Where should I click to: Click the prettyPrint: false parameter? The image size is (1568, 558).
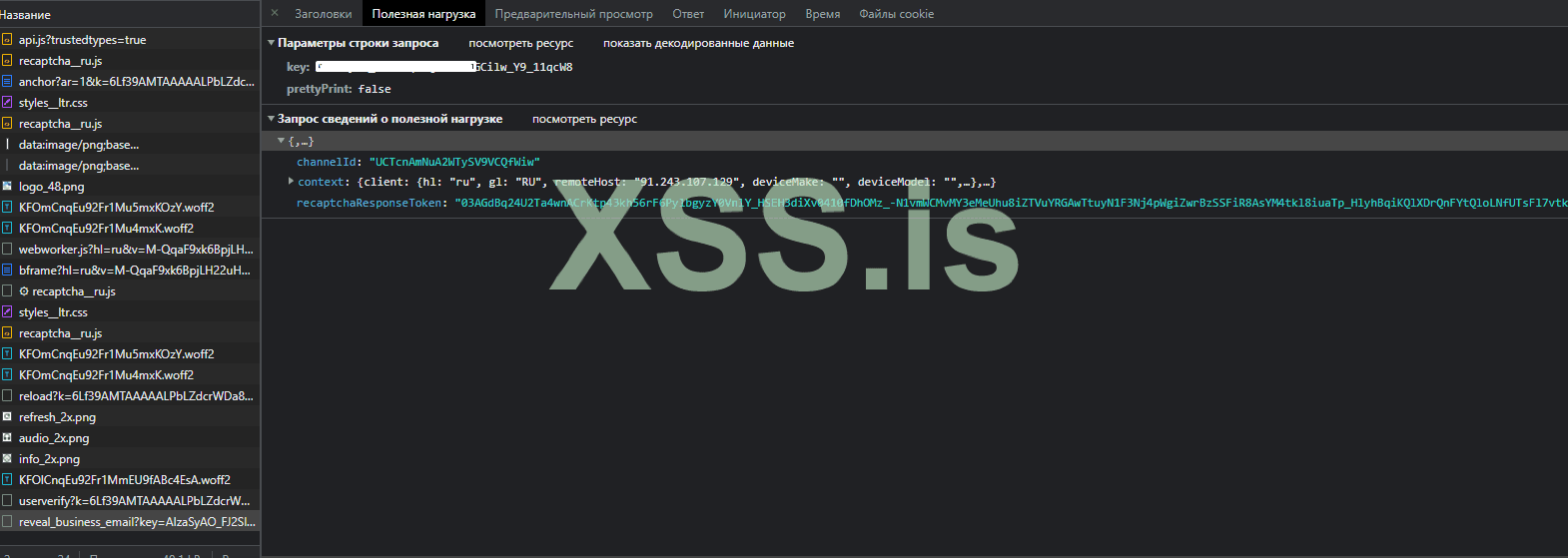(339, 89)
